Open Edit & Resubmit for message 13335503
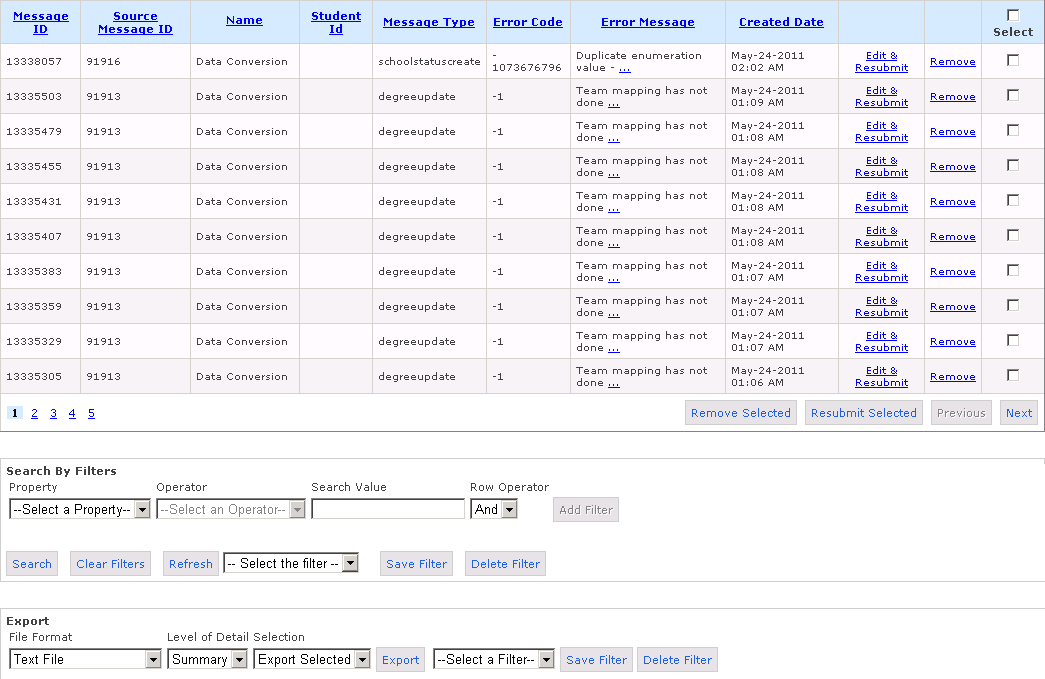 tap(882, 97)
